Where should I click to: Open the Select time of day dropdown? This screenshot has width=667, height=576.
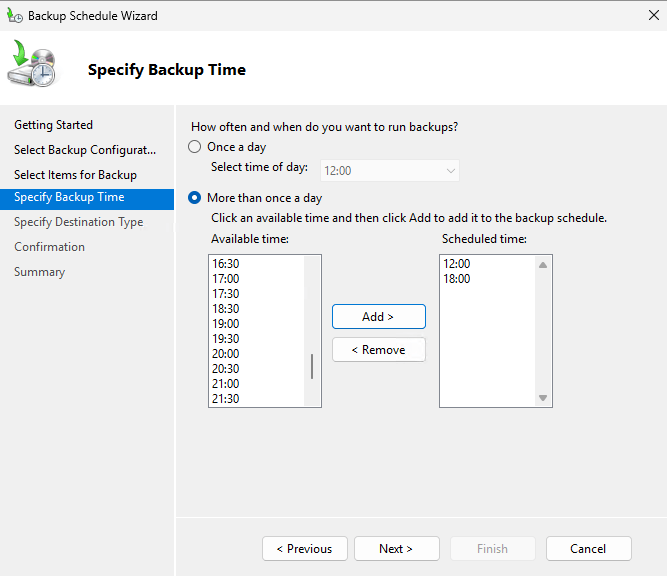coord(388,171)
